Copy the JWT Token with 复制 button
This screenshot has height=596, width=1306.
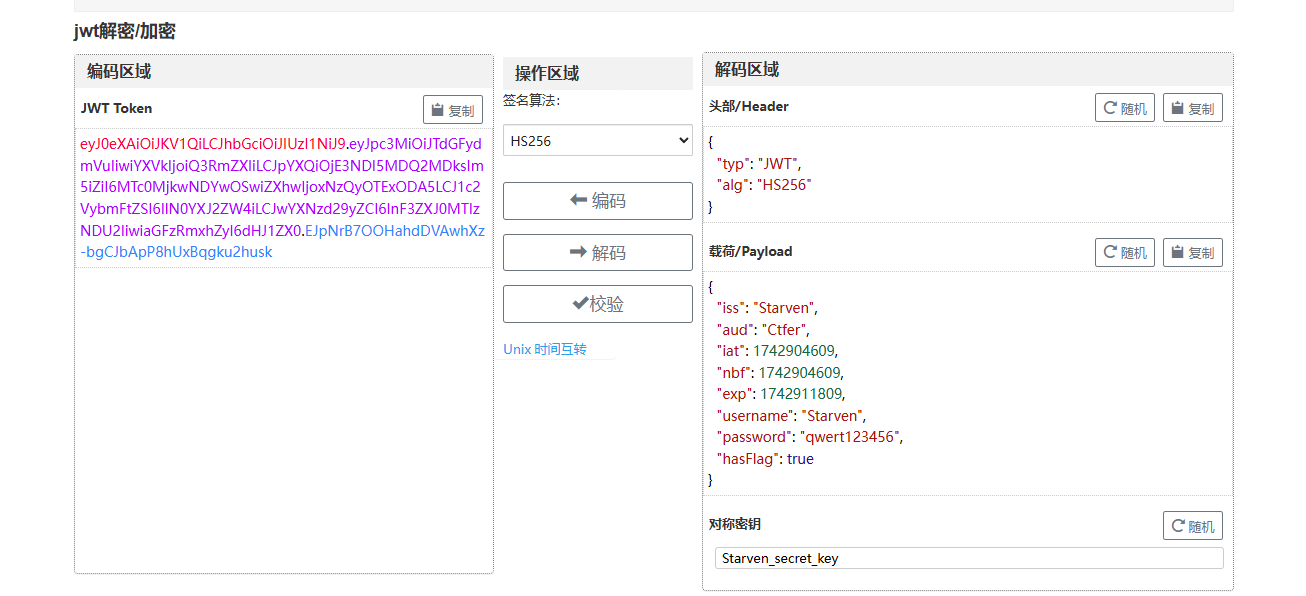(452, 110)
